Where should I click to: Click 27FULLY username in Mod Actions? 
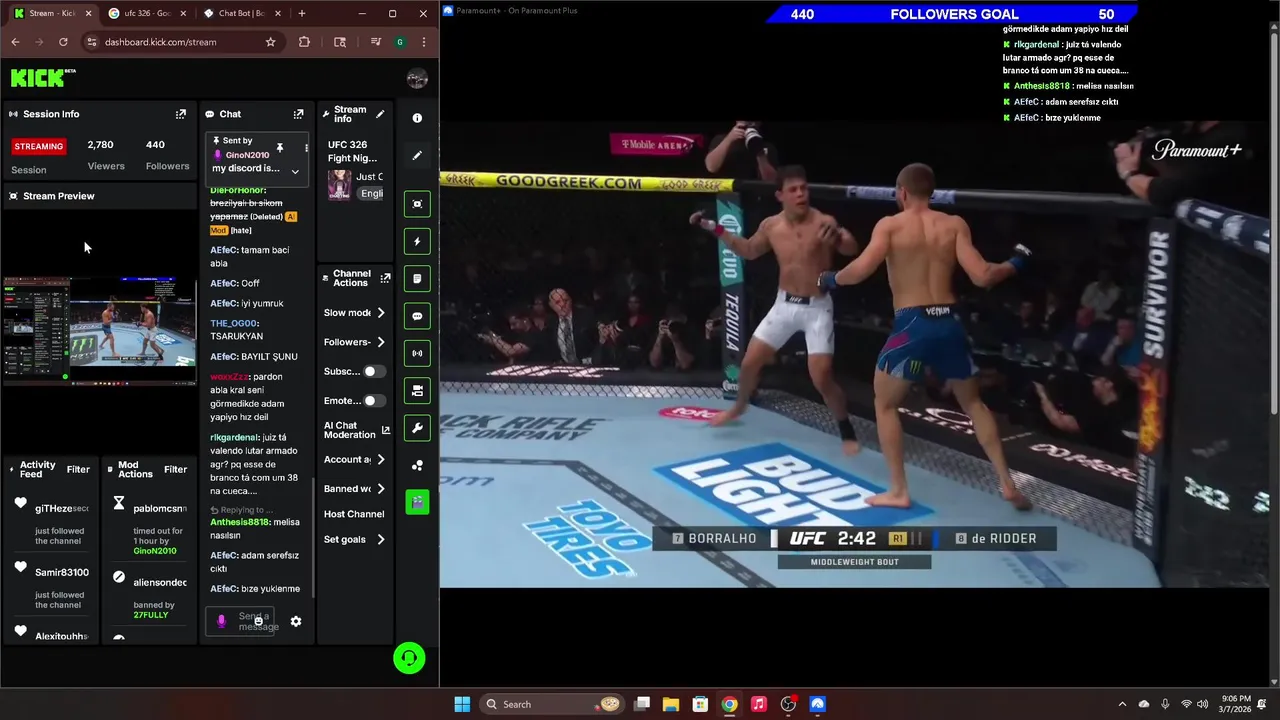click(151, 615)
